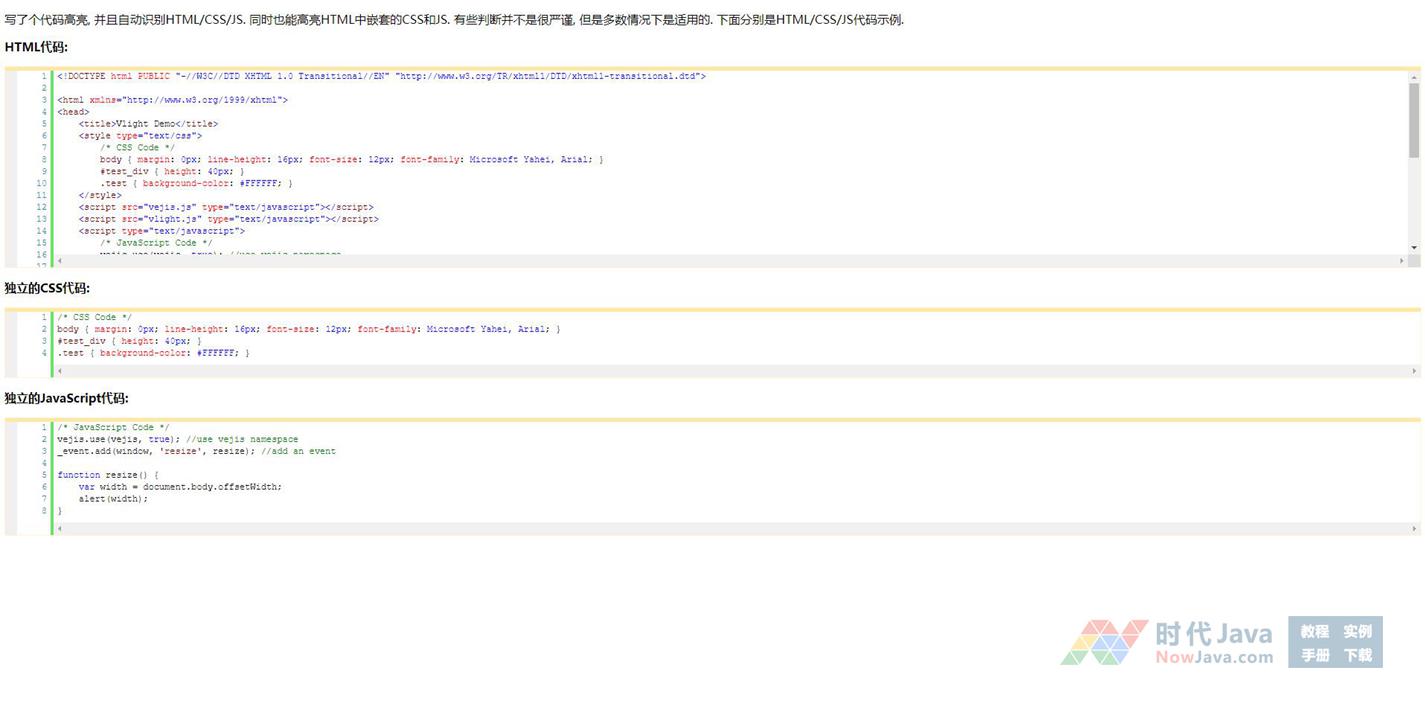Viewport: 1425px width, 718px height.
Task: Open the 手册 link in the watermark
Action: pos(1314,656)
